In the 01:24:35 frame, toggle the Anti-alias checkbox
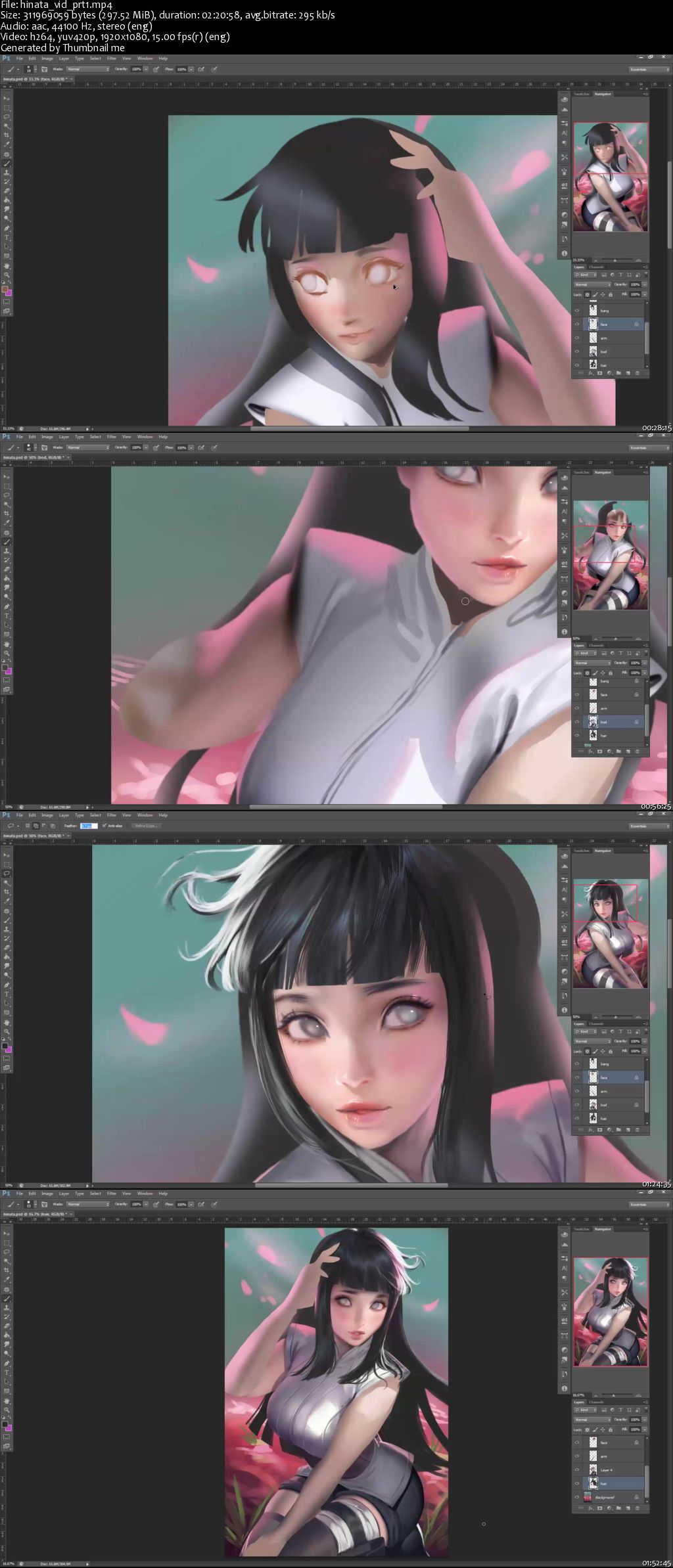The height and width of the screenshot is (1568, 673). pyautogui.click(x=104, y=826)
